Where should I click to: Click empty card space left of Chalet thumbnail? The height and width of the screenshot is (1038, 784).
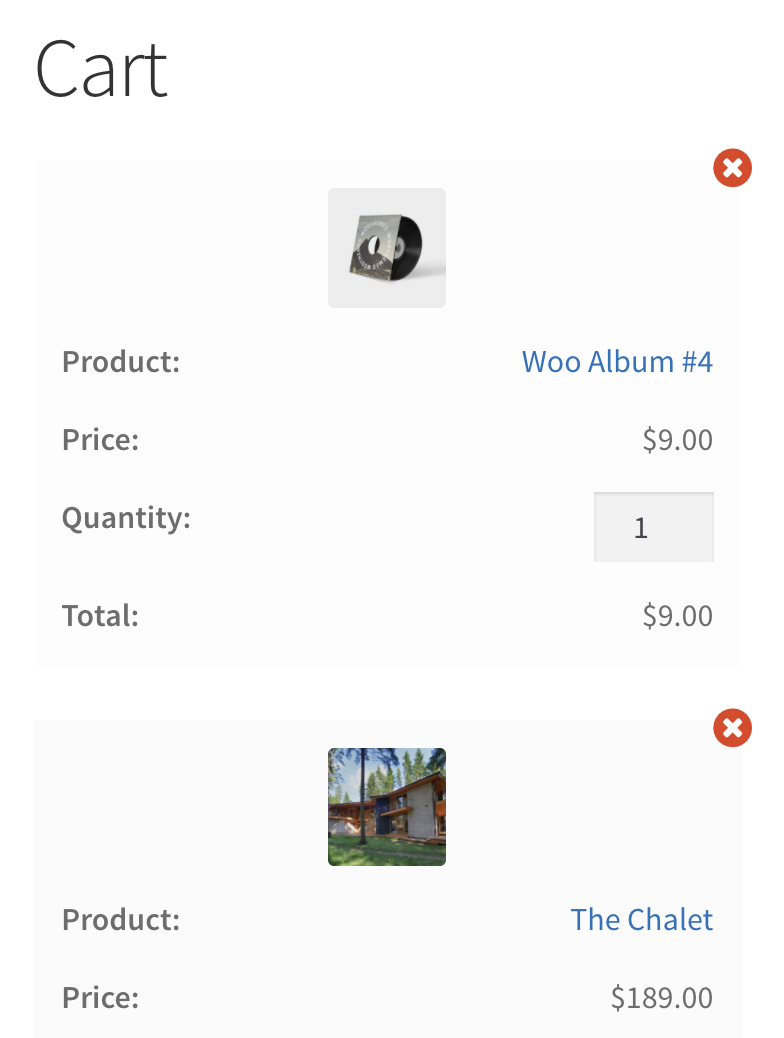180,807
